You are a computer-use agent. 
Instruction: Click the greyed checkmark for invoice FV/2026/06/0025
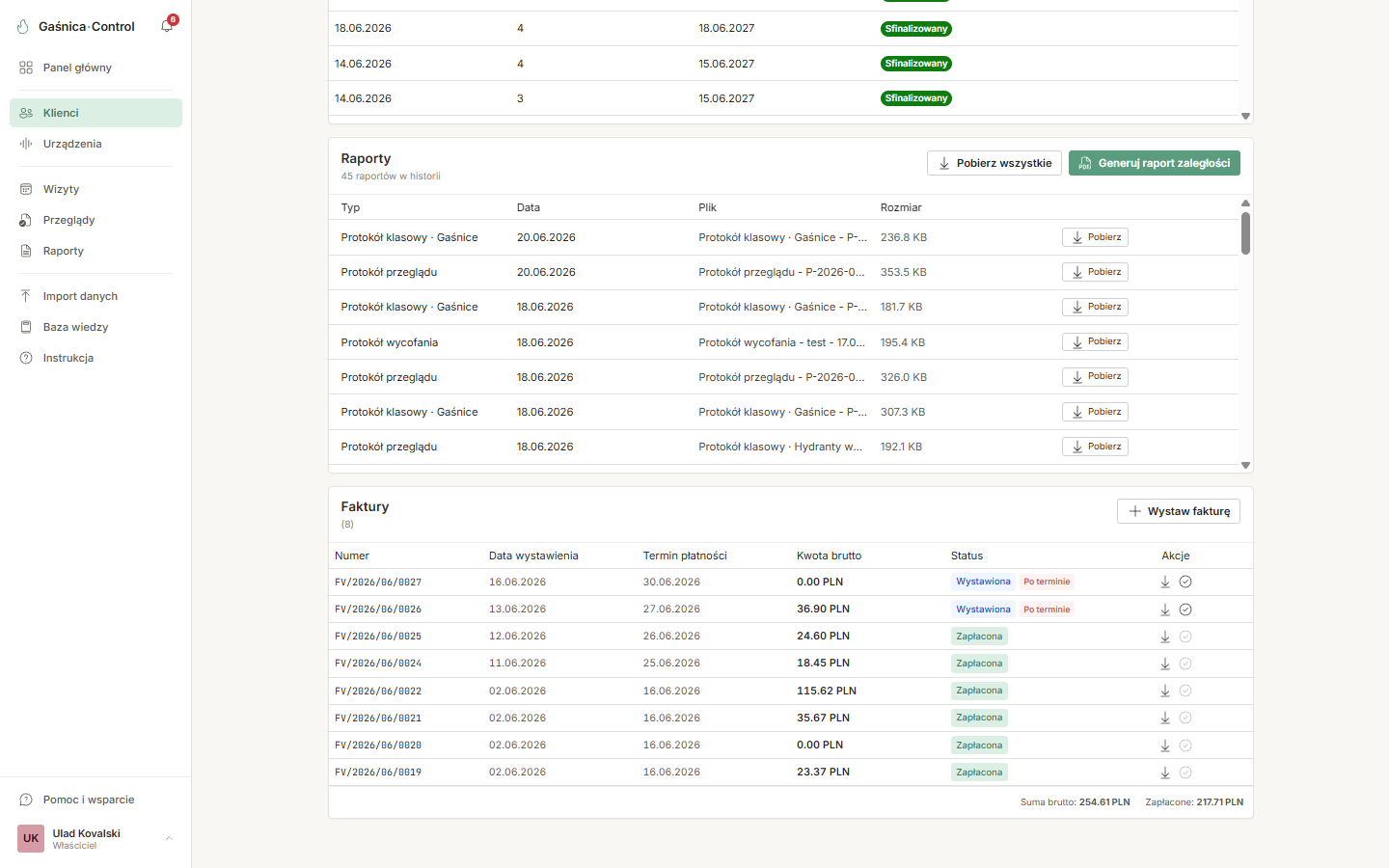1185,637
